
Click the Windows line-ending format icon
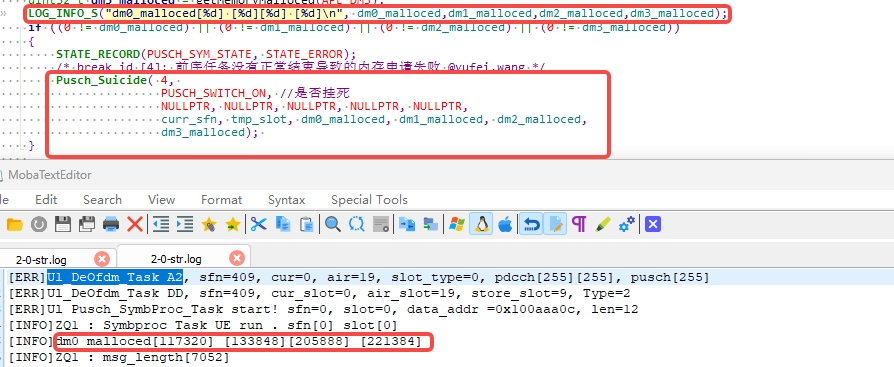click(x=457, y=225)
